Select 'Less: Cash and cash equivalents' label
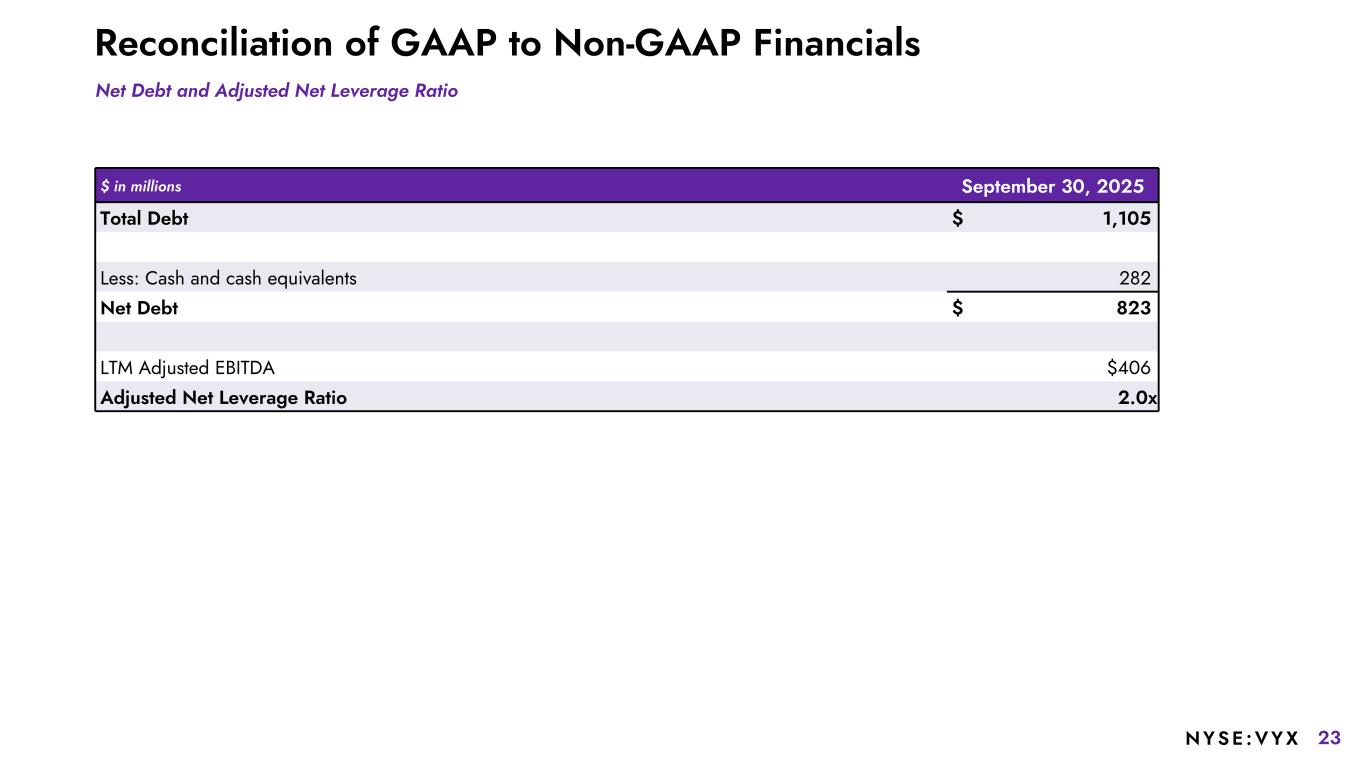The height and width of the screenshot is (768, 1365). [228, 278]
